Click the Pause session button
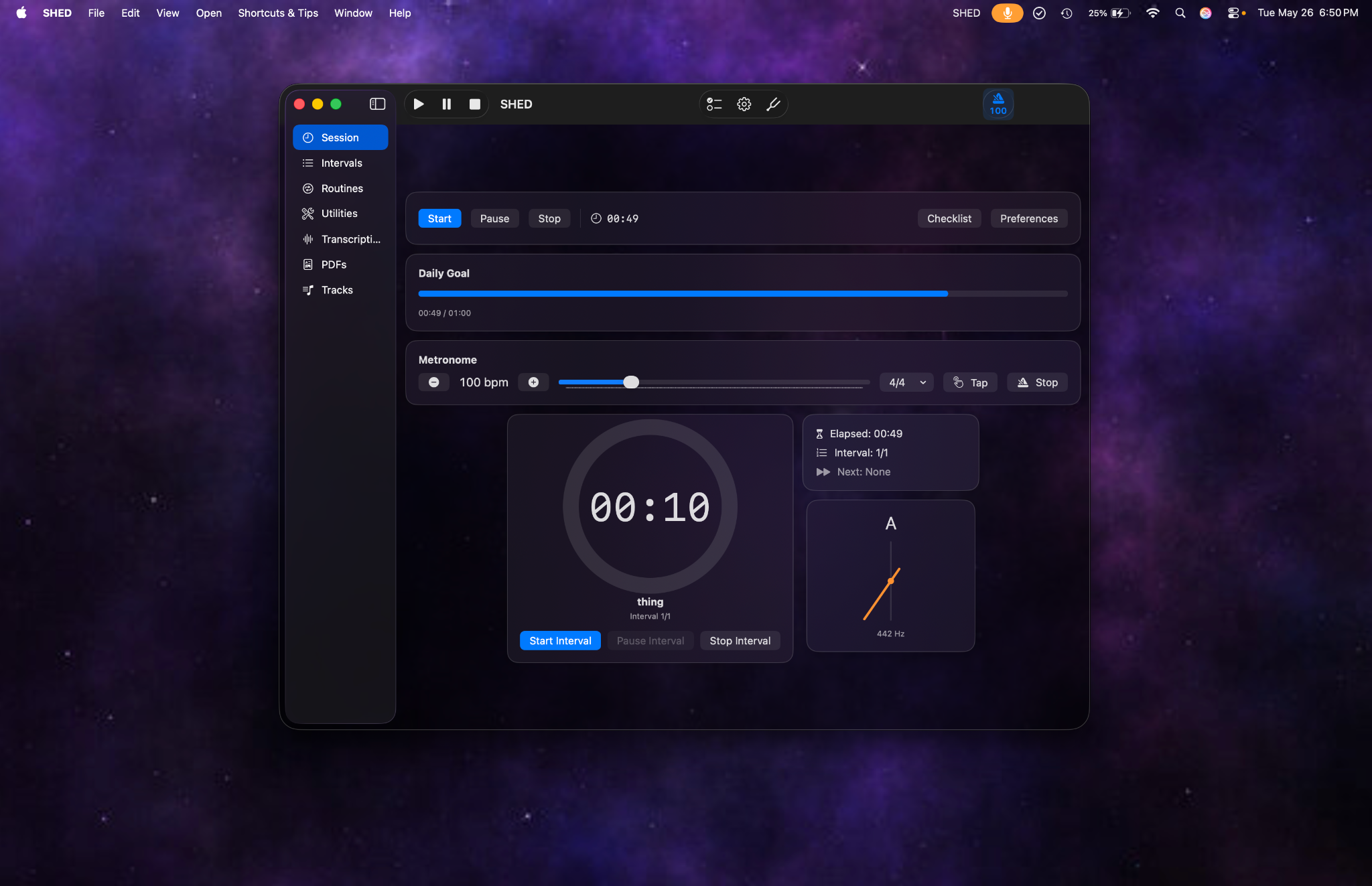1372x886 pixels. (494, 218)
